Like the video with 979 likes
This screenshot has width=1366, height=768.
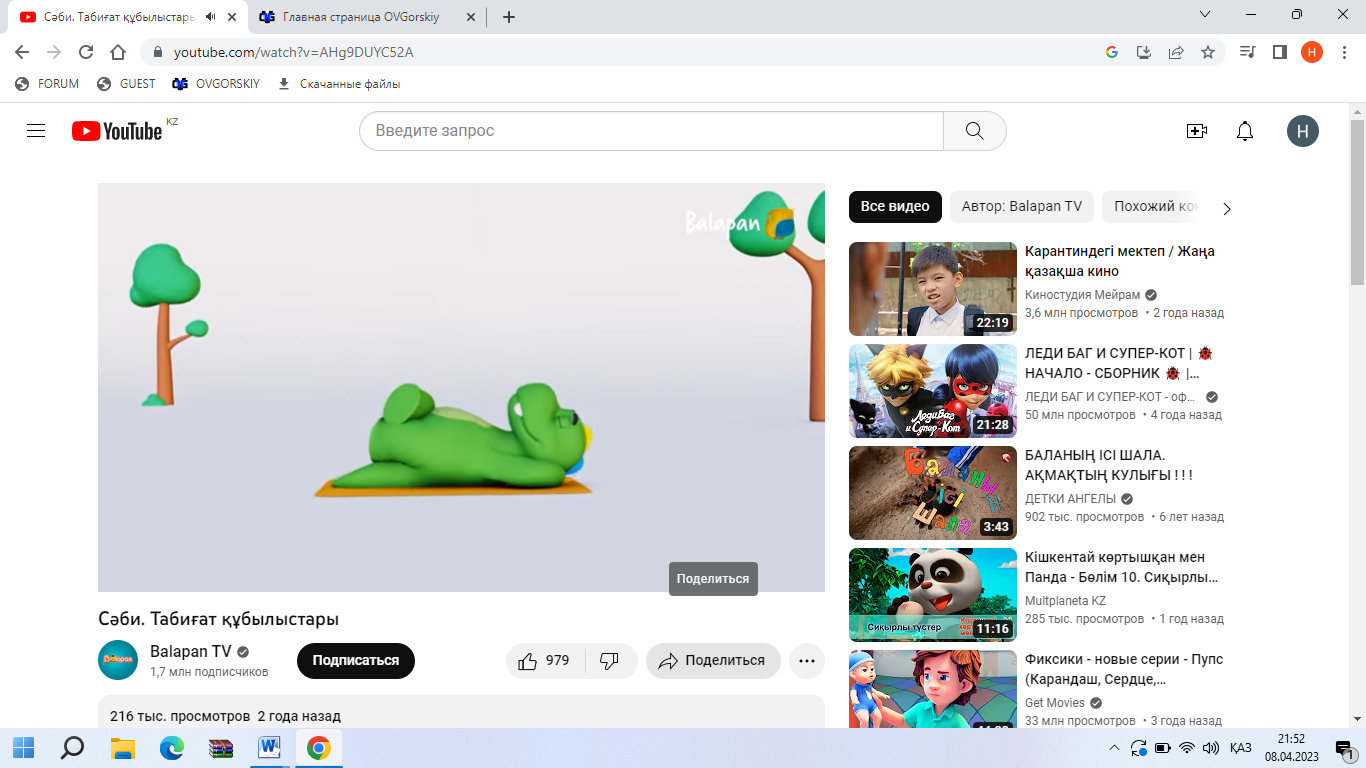(x=544, y=661)
